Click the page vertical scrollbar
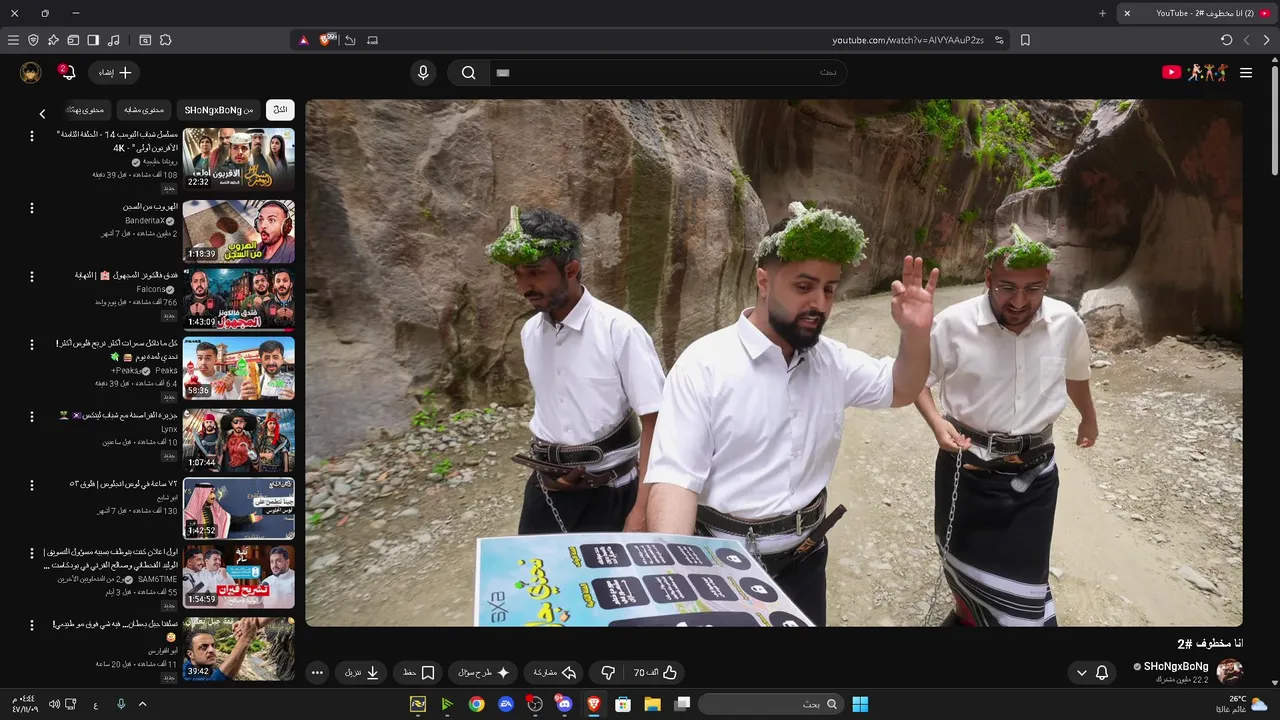The image size is (1280, 720). (1274, 120)
